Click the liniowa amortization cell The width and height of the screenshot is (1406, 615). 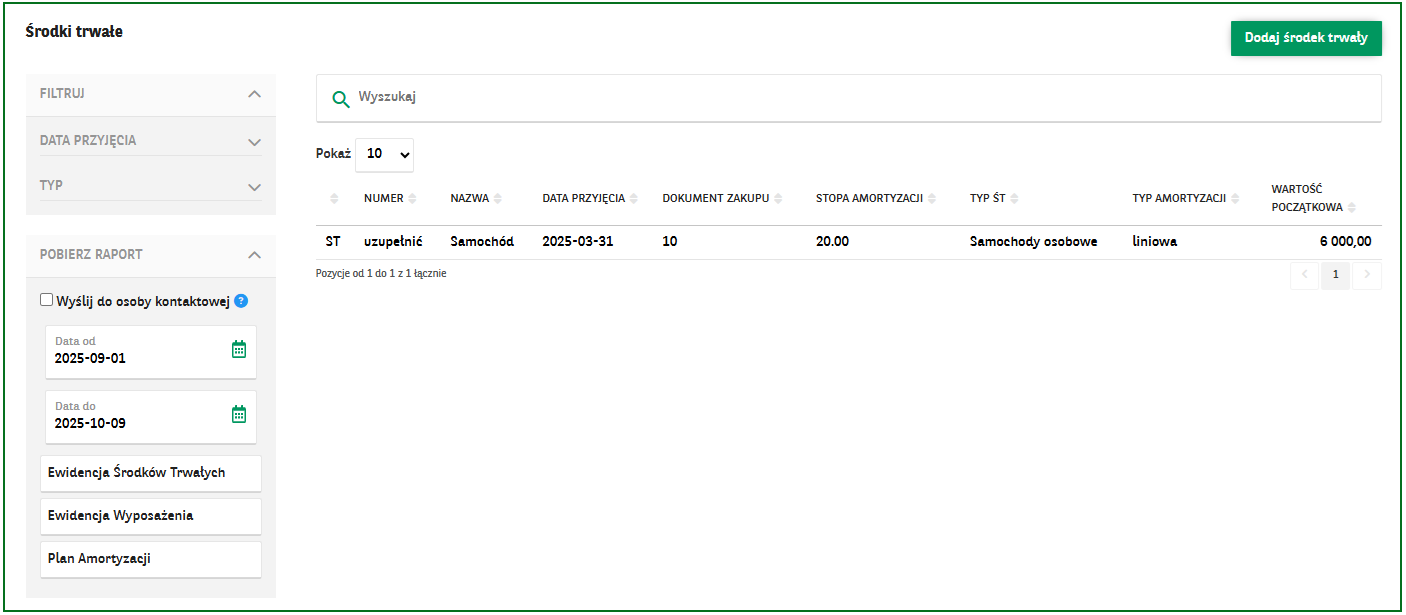tap(1155, 242)
